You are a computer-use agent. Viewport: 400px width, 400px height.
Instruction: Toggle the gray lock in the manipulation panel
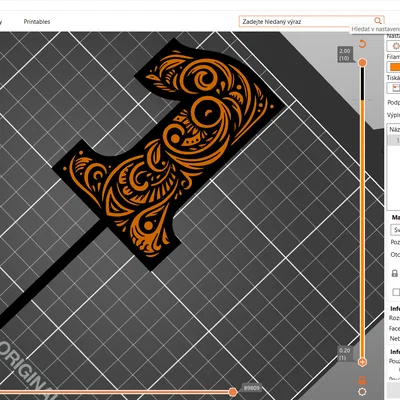coord(395,274)
